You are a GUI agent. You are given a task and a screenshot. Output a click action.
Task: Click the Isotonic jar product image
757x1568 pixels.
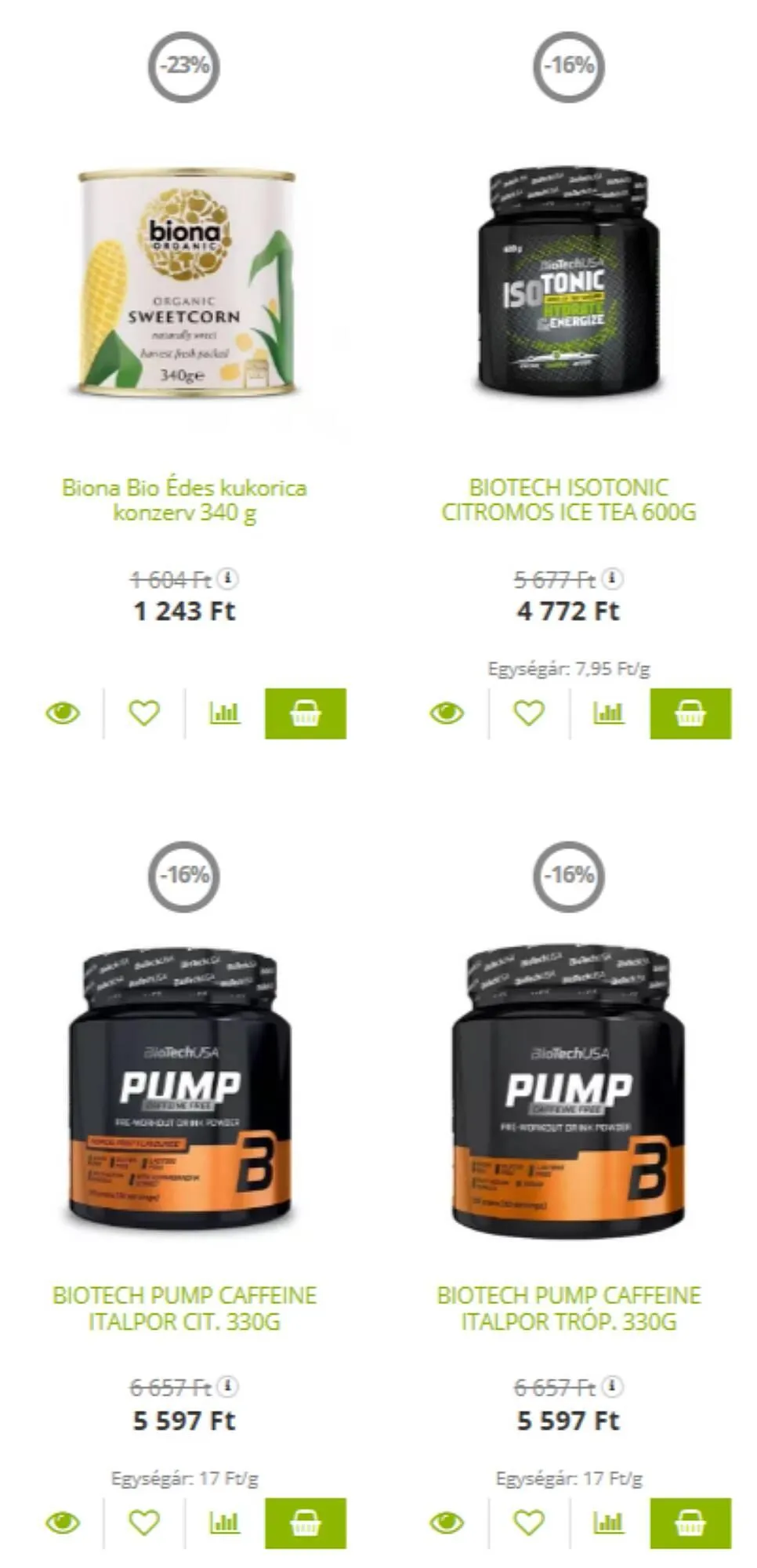point(569,281)
